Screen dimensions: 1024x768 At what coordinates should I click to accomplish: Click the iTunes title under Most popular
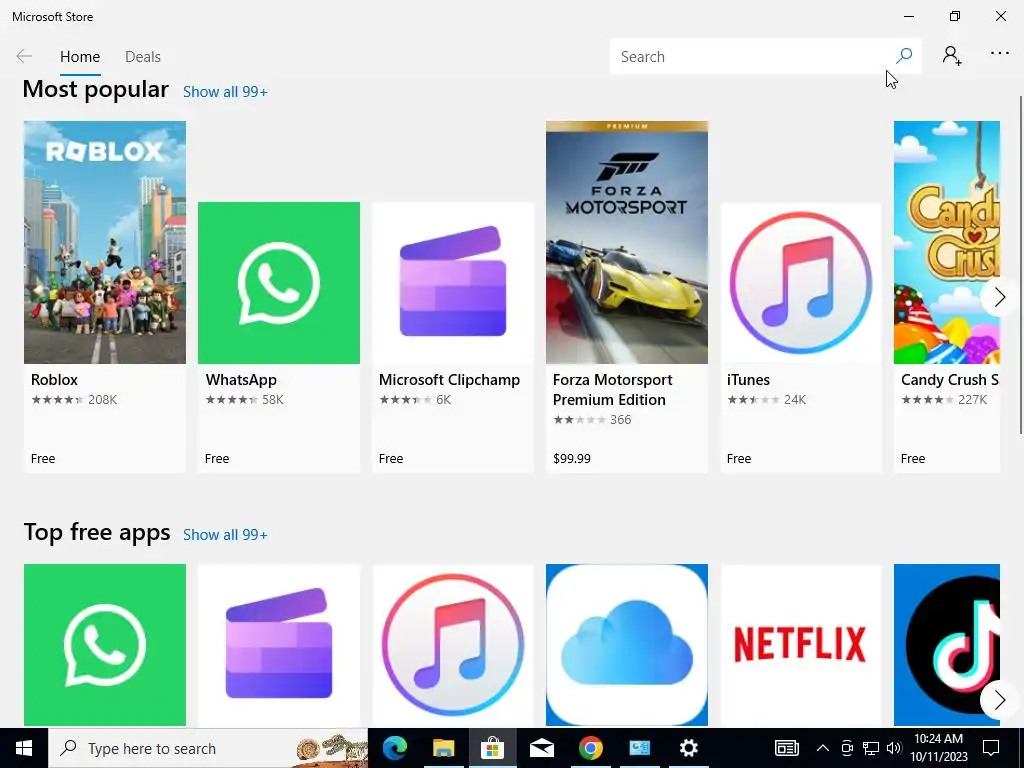(x=748, y=379)
